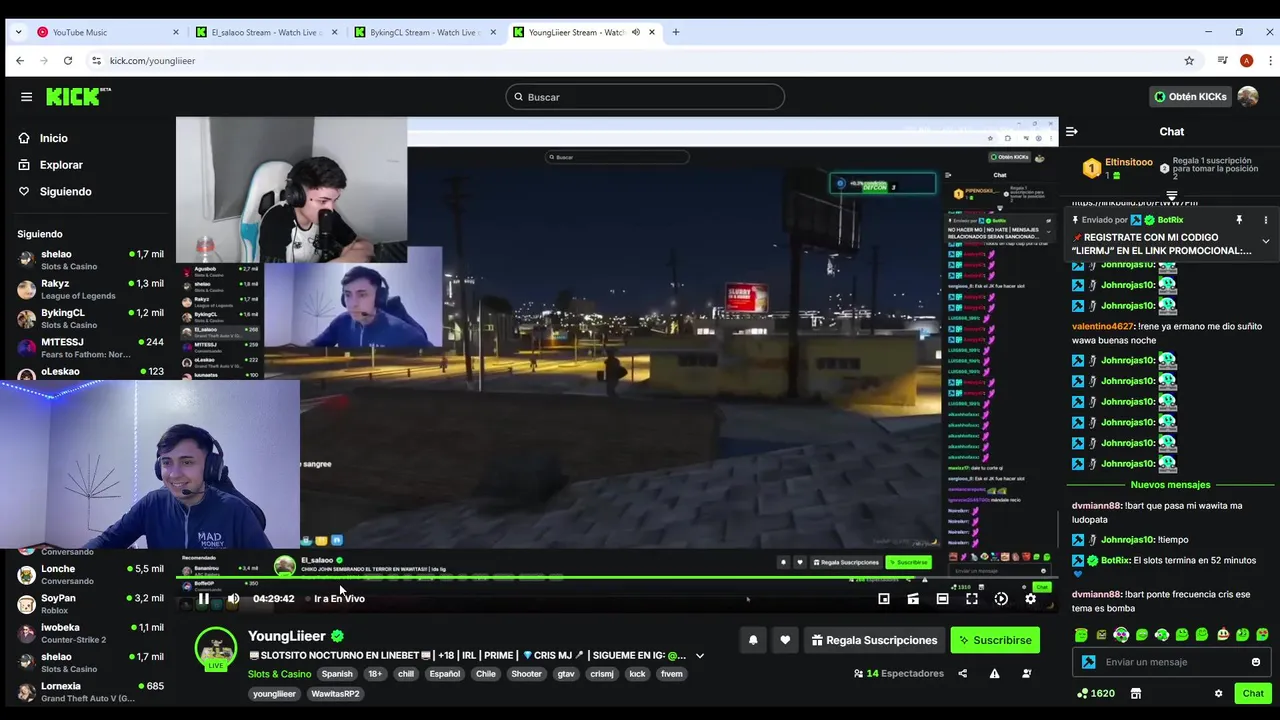The image size is (1280, 720).
Task: Switch to the BykingCL Stream tab
Action: [424, 32]
